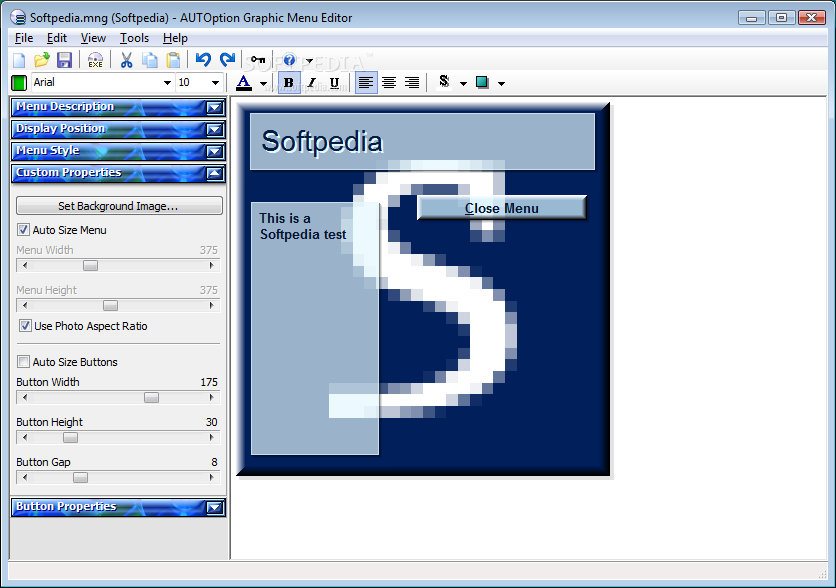The image size is (836, 588).
Task: Open the text shadow dropdown arrow
Action: point(463,84)
